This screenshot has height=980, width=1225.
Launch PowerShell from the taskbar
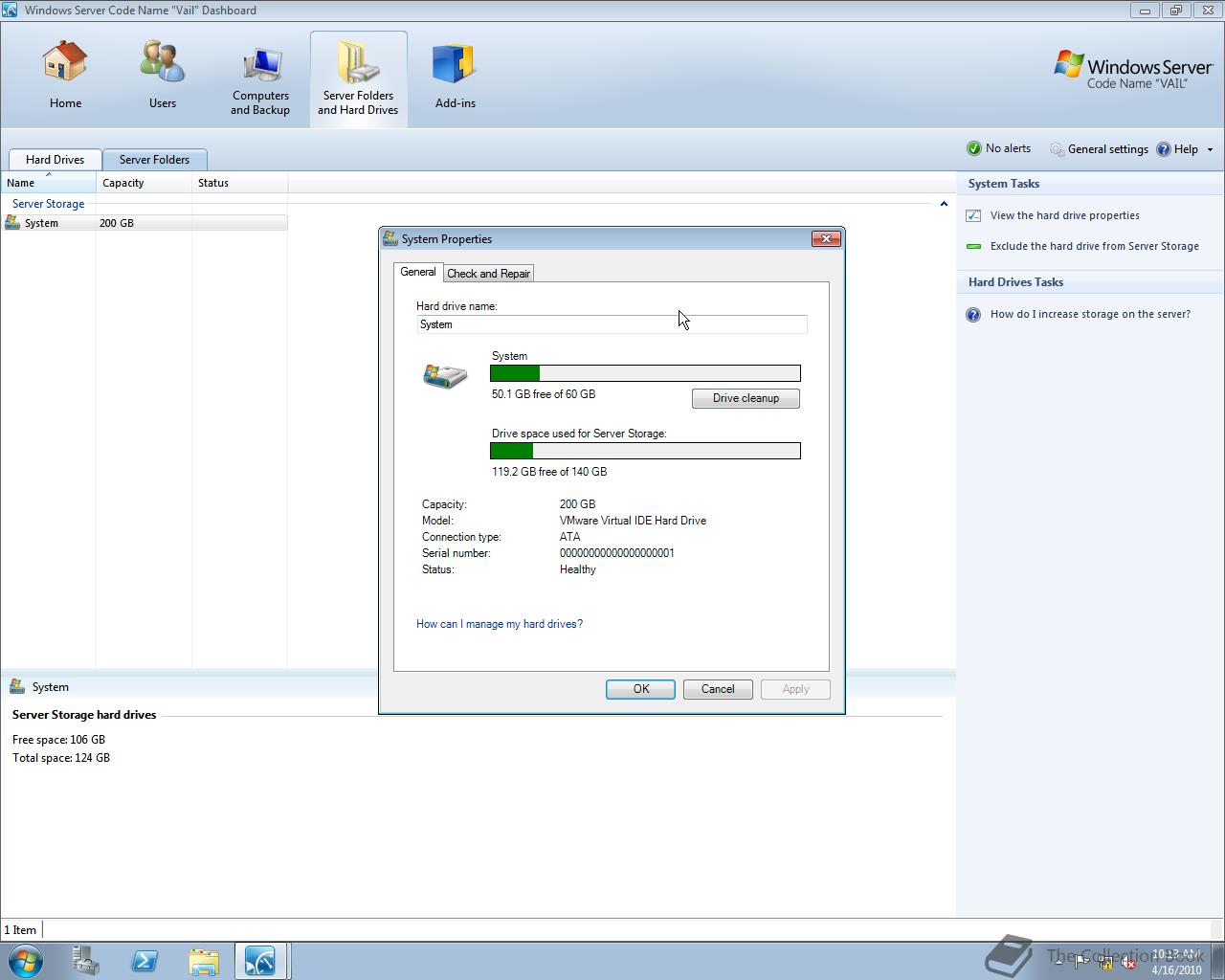pyautogui.click(x=145, y=961)
